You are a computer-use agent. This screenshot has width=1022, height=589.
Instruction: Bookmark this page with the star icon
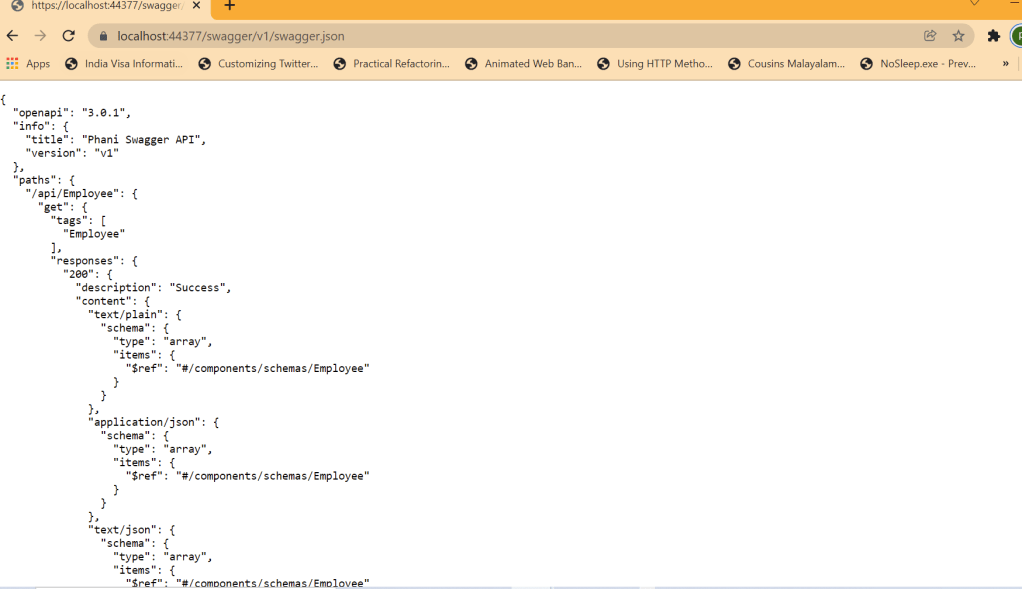(958, 36)
